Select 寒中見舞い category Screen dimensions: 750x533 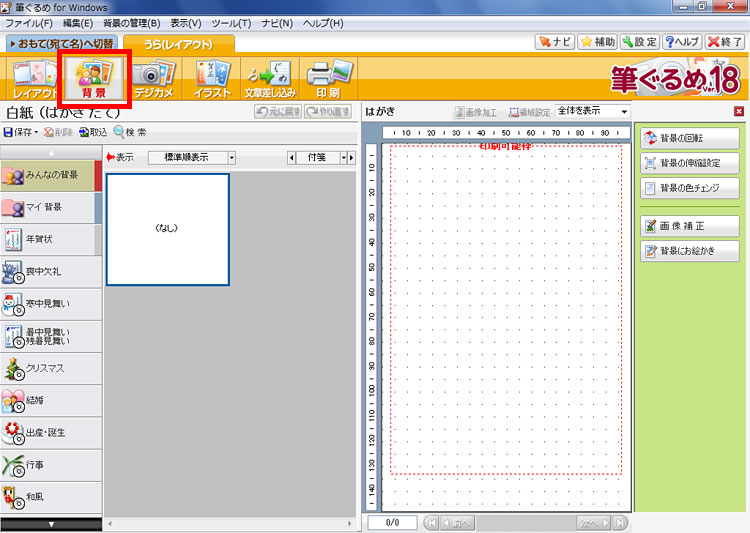tap(51, 304)
